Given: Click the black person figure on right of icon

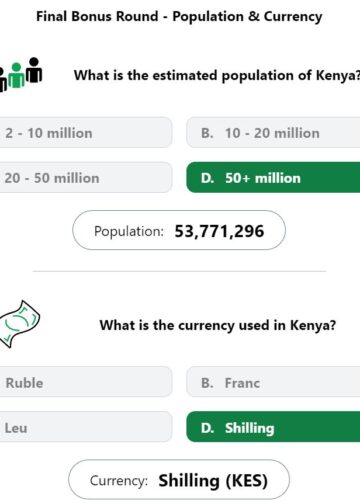Looking at the screenshot, I should coord(34,70).
